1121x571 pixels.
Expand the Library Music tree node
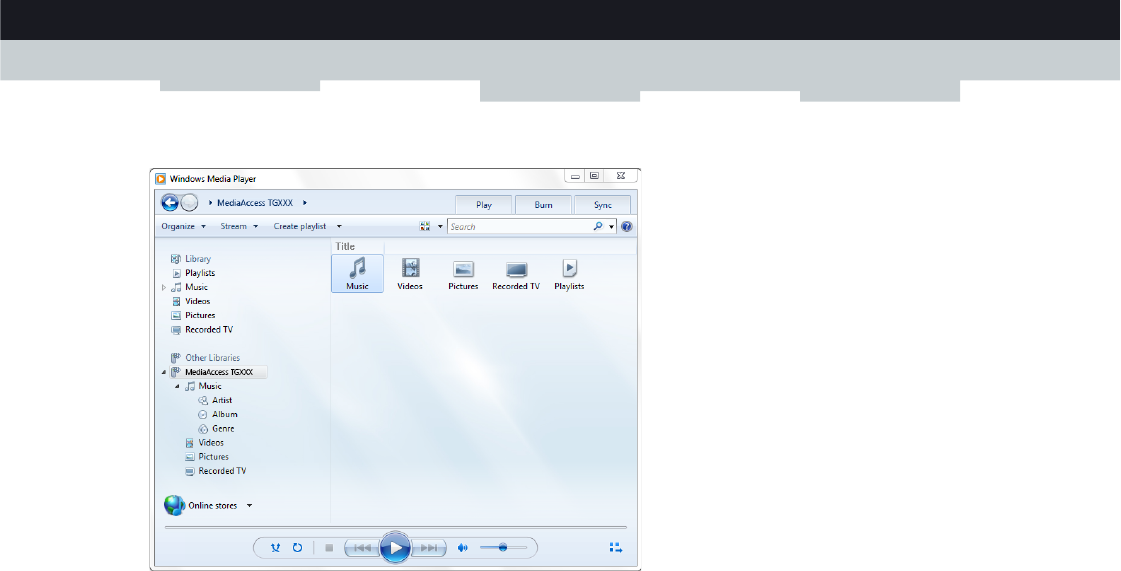[164, 287]
